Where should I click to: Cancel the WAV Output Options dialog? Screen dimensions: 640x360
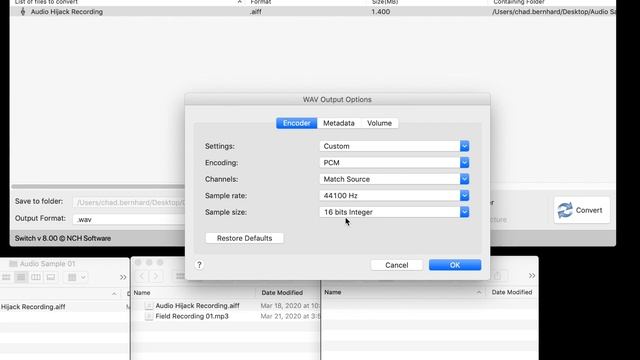click(397, 265)
